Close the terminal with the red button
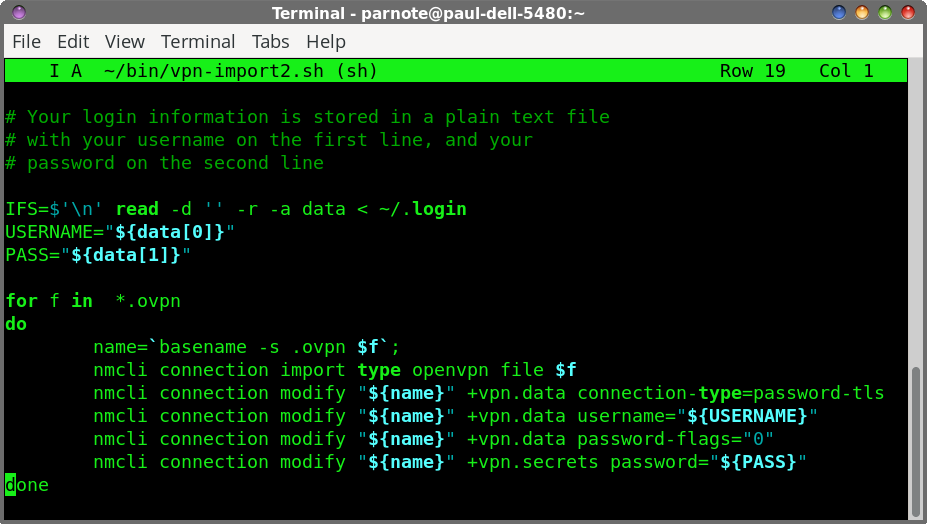The image size is (927, 524). [908, 13]
